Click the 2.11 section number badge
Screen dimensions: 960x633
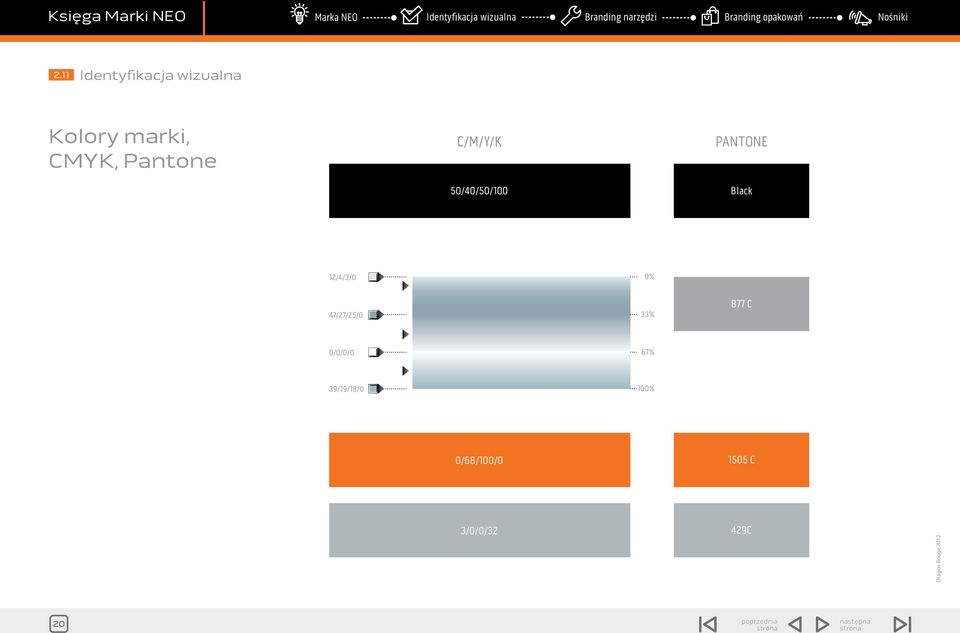coord(61,75)
